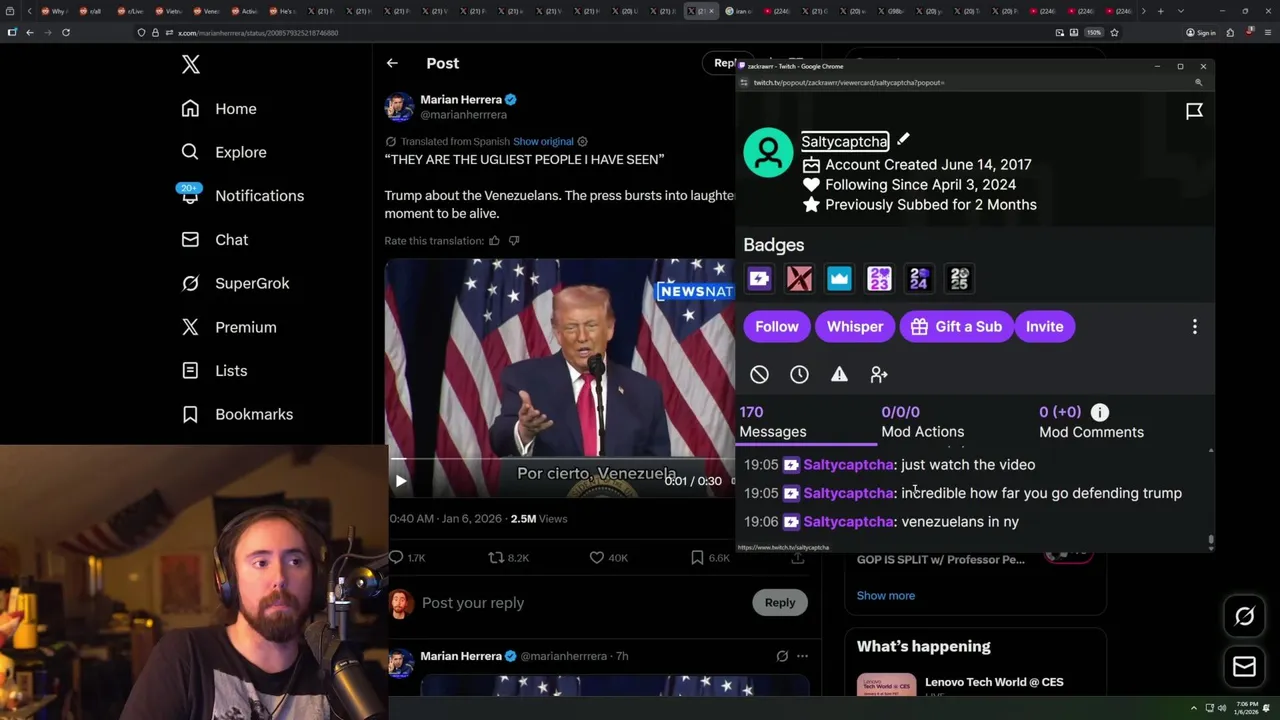Click the Whisper button
The width and height of the screenshot is (1280, 720).
tap(855, 327)
